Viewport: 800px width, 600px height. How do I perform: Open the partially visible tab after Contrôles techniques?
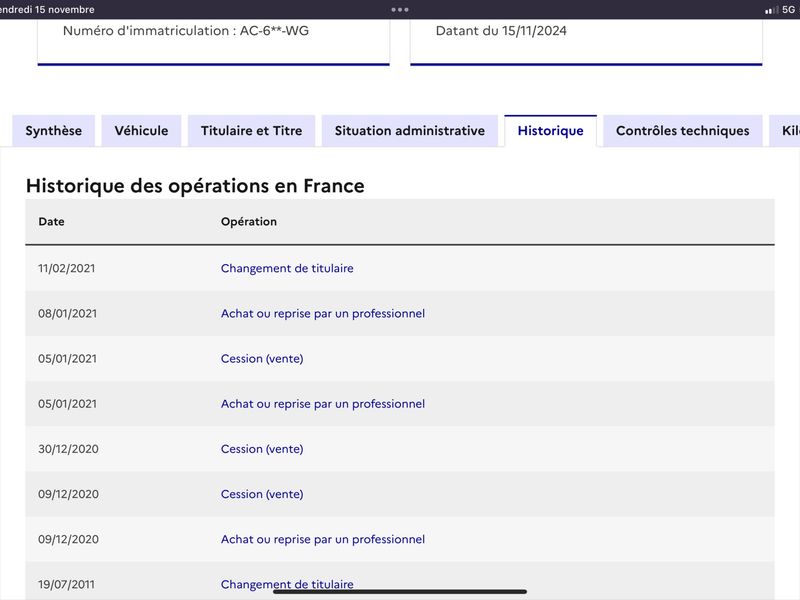point(785,131)
